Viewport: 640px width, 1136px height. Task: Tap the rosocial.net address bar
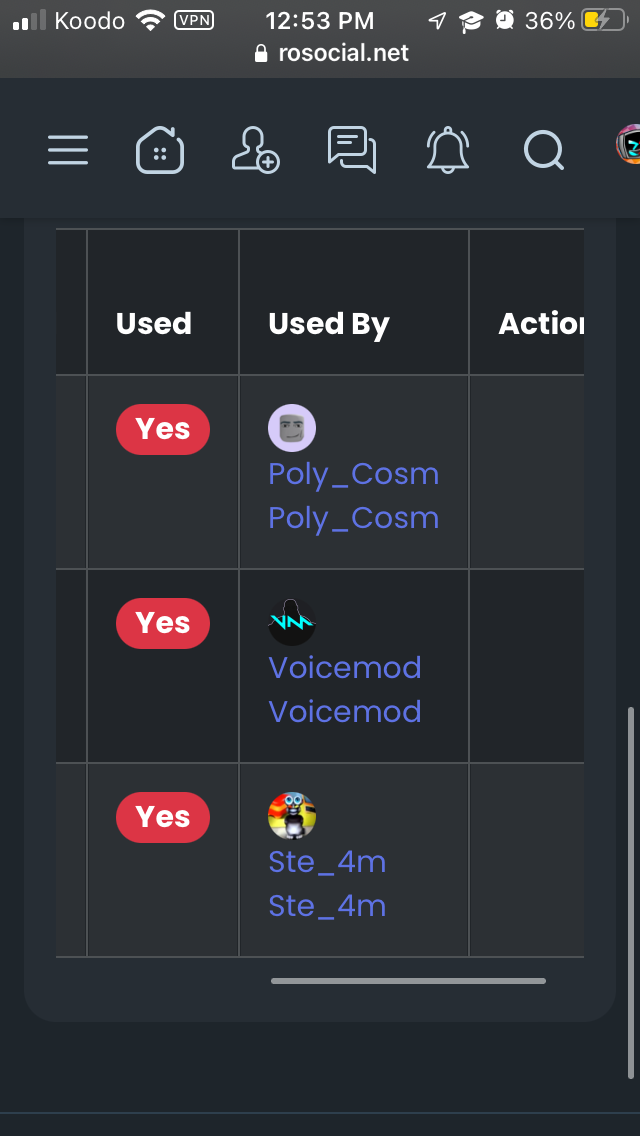tap(332, 53)
